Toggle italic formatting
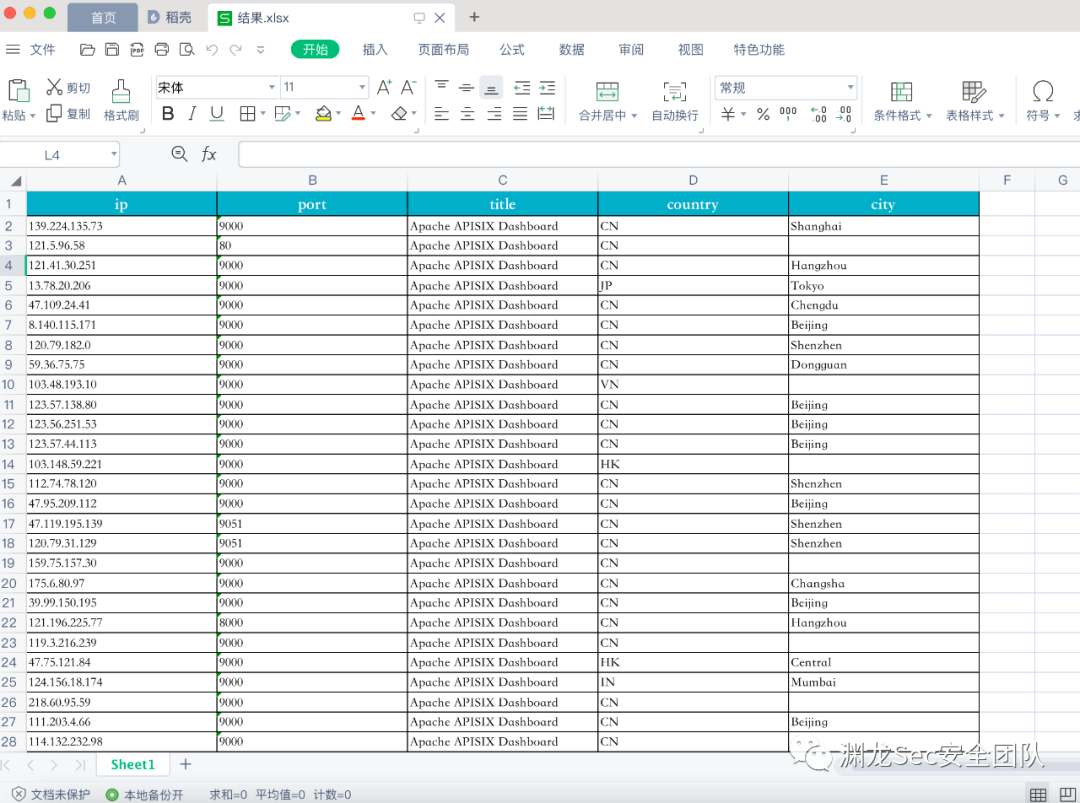 (x=192, y=114)
